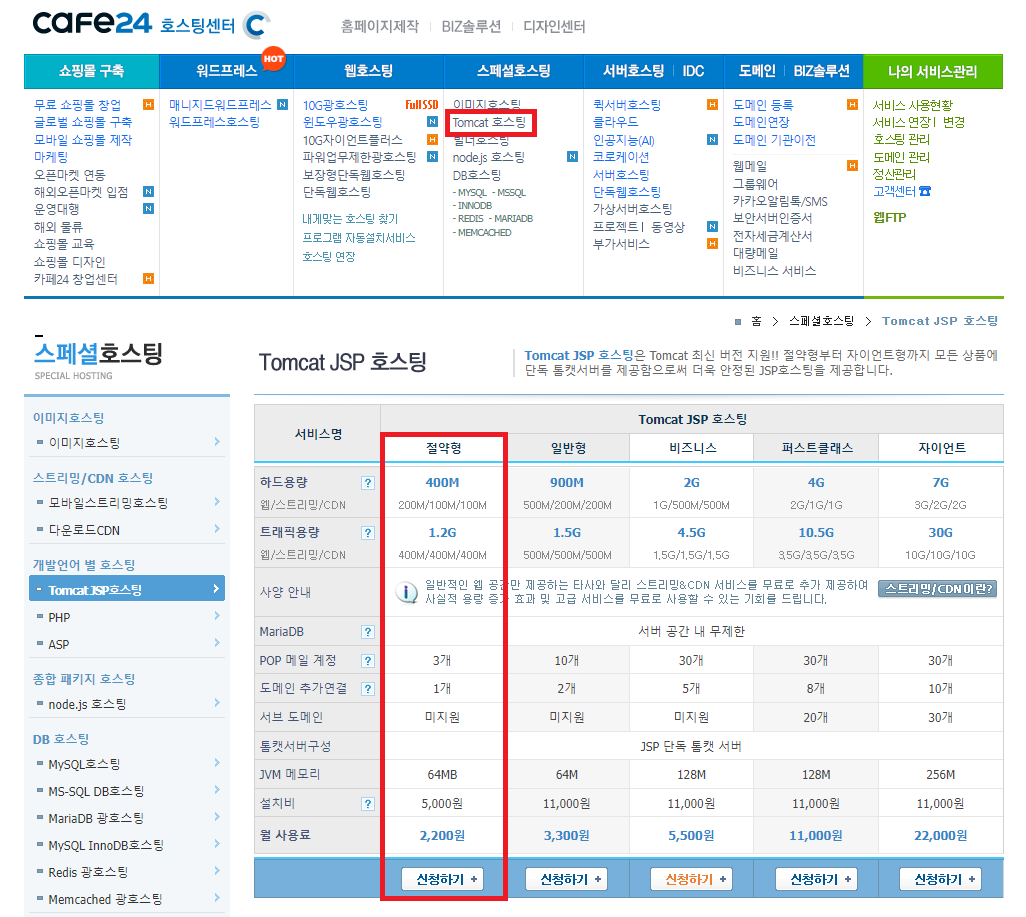Open 워드프레스호스팅 link under 워드프레스
This screenshot has height=917, width=1026.
[215, 122]
